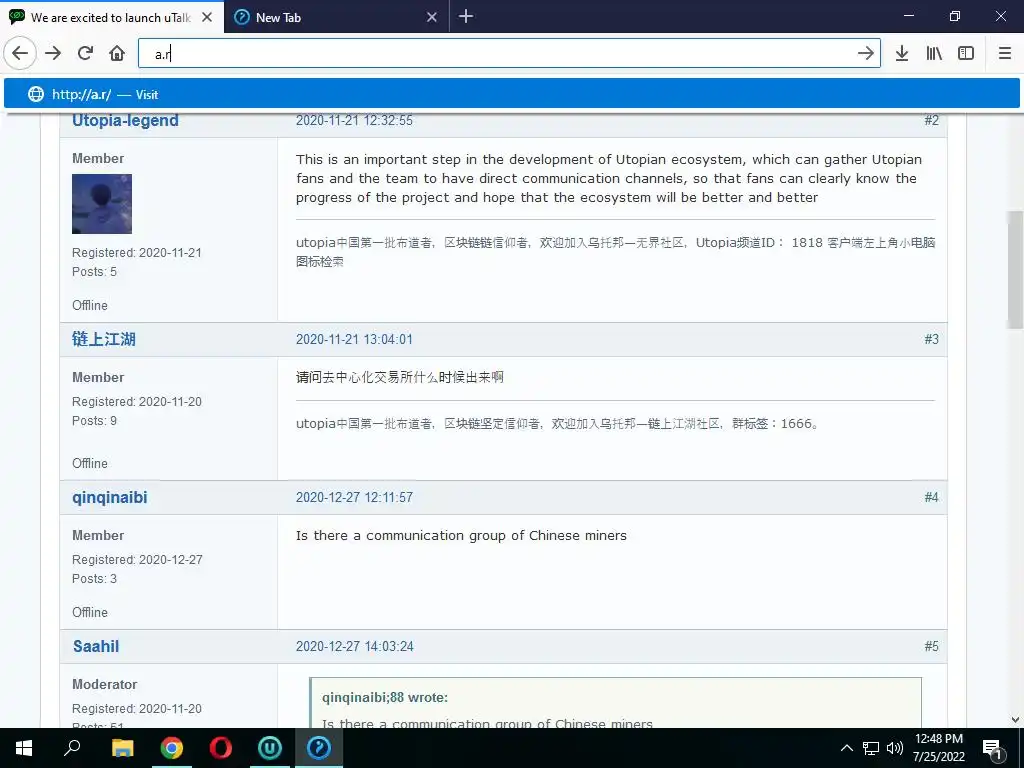Image resolution: width=1024 pixels, height=768 pixels.
Task: Click the forward navigation arrow
Action: [53, 53]
